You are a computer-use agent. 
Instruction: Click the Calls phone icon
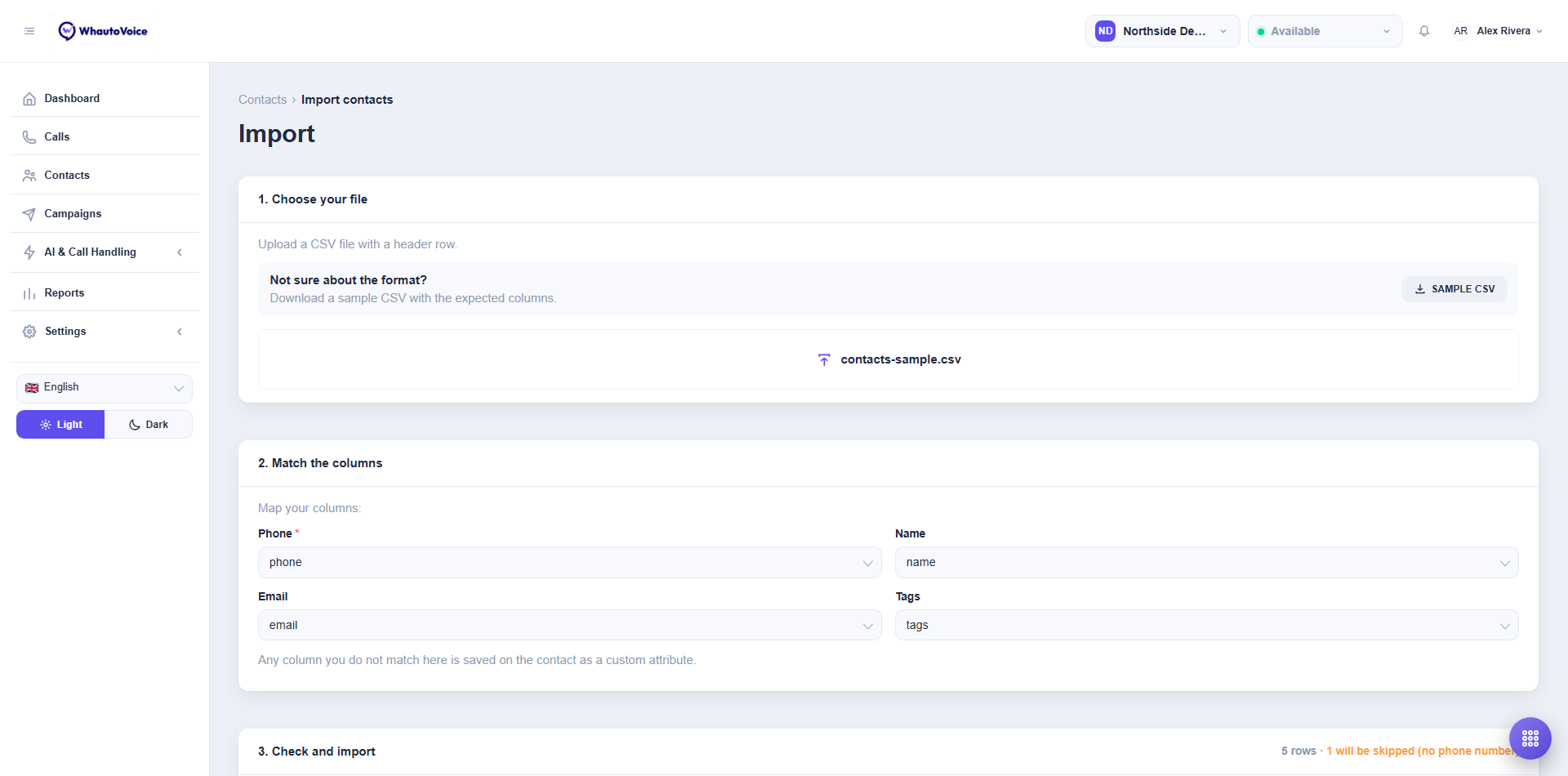point(29,137)
